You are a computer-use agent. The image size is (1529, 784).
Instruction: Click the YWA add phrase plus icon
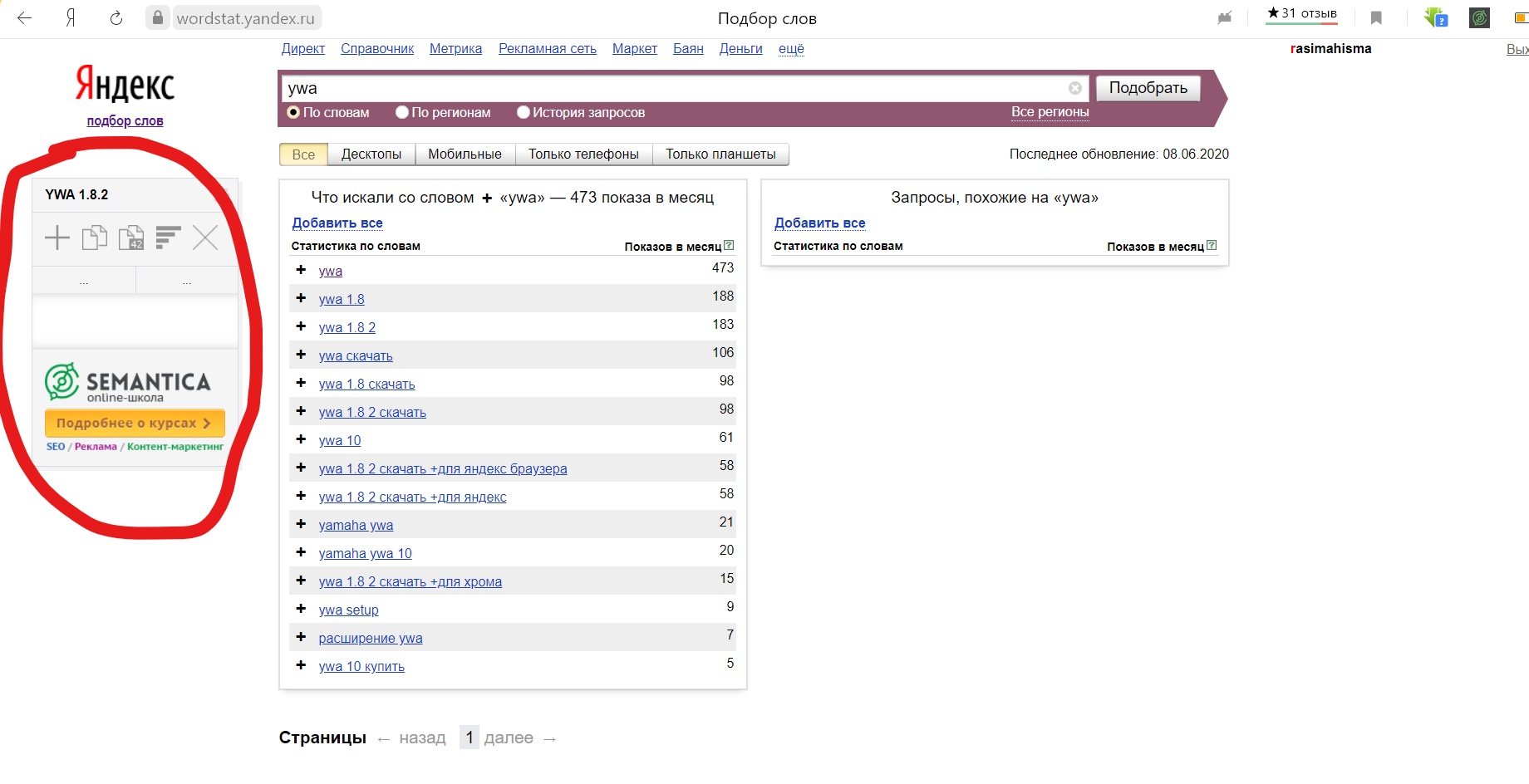57,238
